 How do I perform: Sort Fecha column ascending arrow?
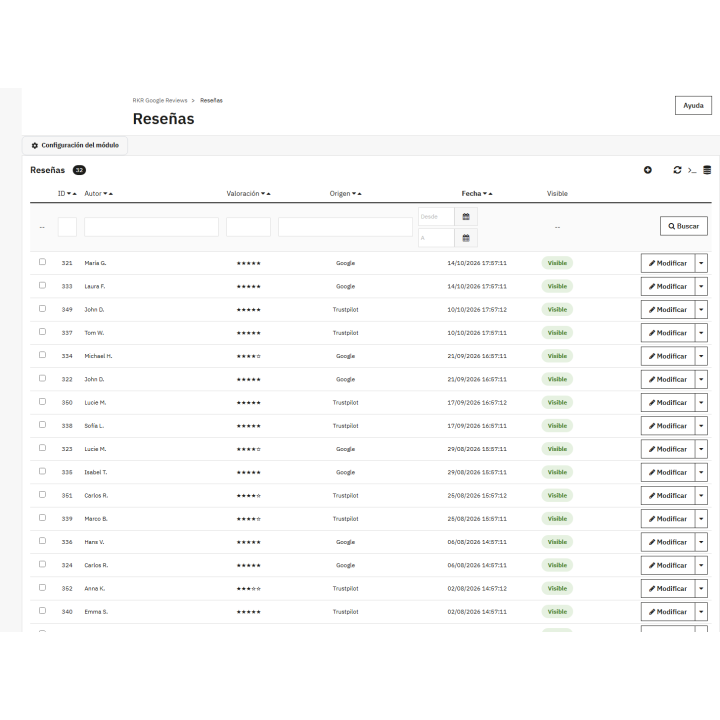point(490,194)
